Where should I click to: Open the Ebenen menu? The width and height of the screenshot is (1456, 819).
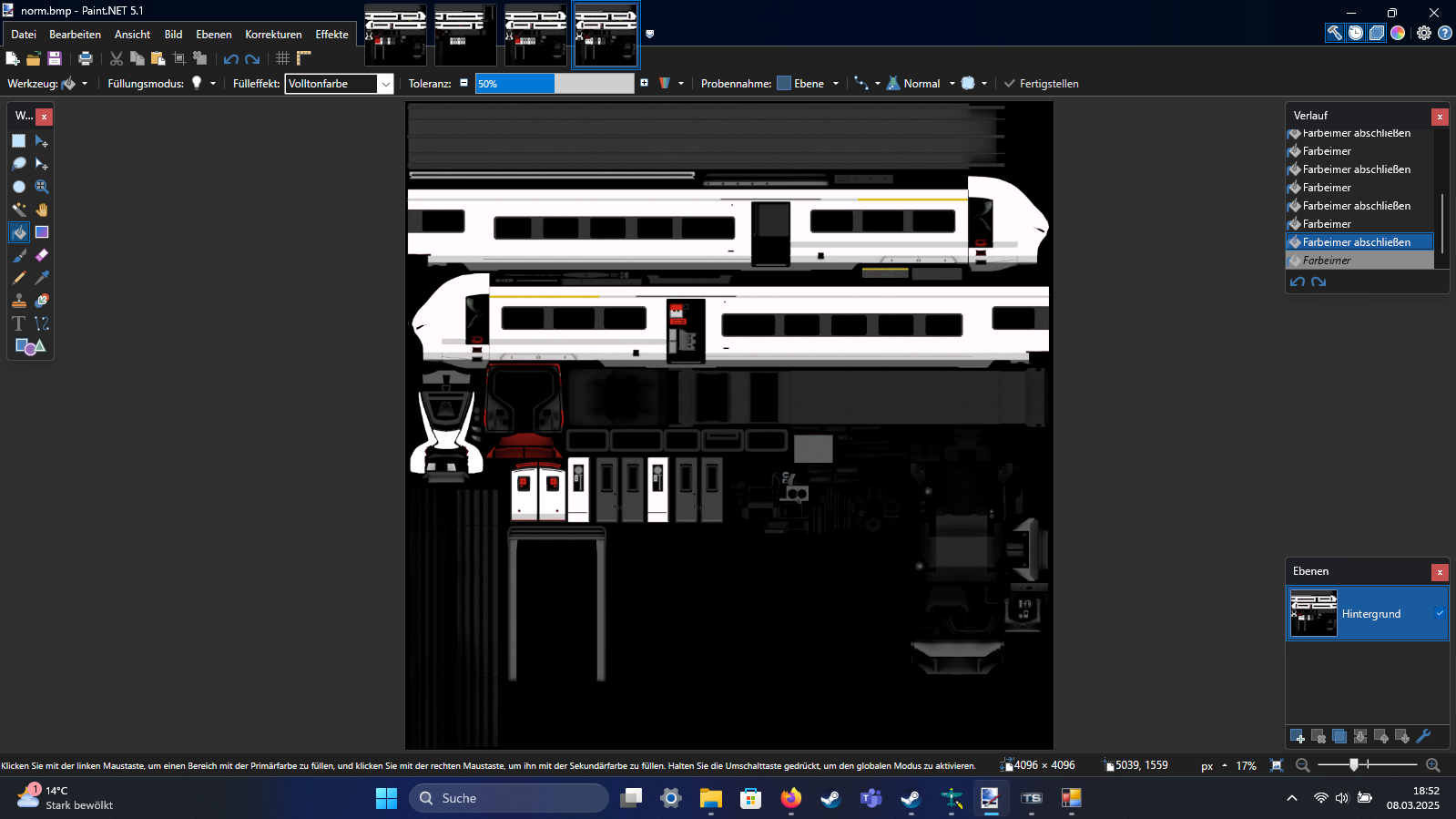coord(214,35)
